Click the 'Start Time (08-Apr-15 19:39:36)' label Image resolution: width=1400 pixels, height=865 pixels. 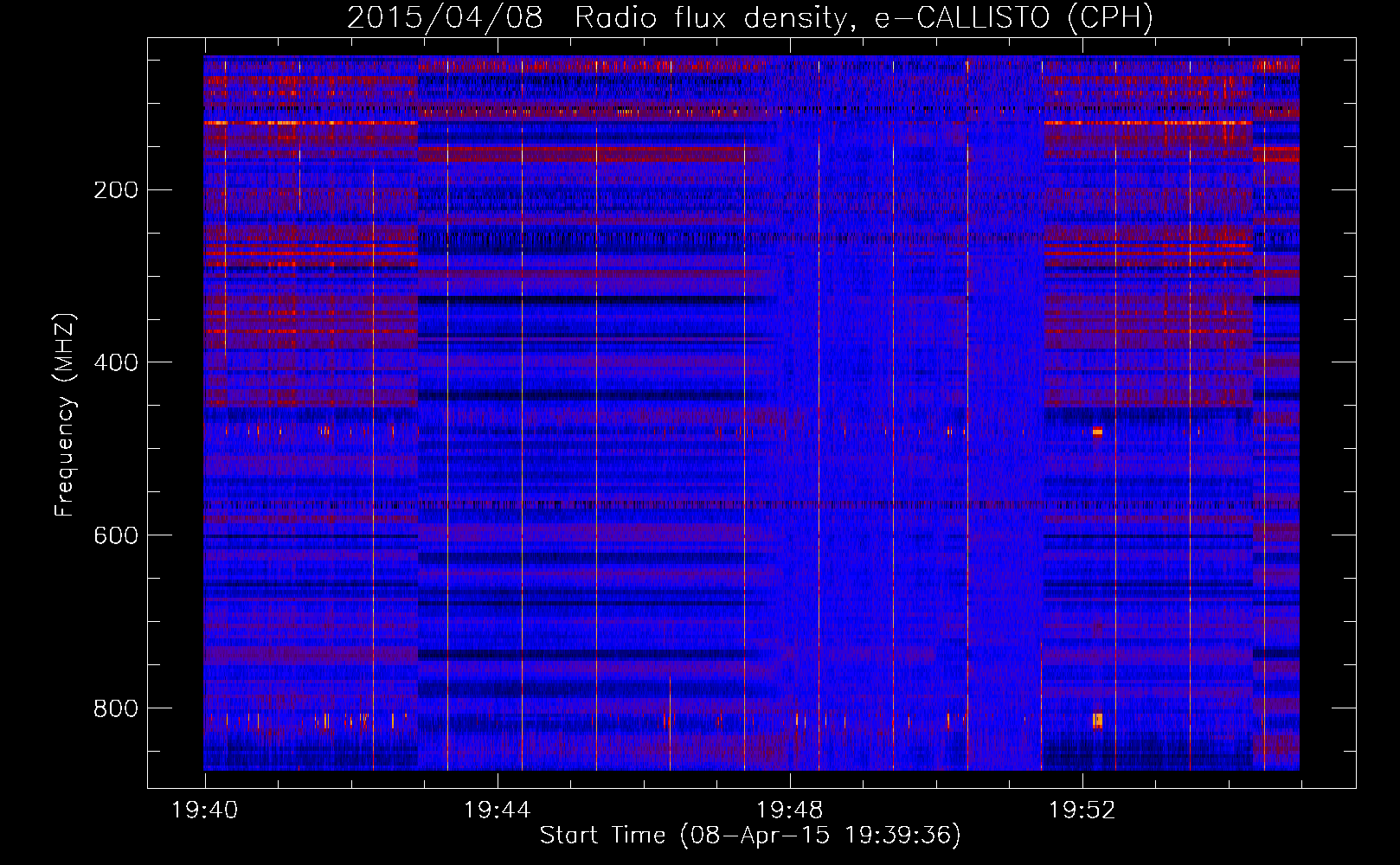[750, 836]
